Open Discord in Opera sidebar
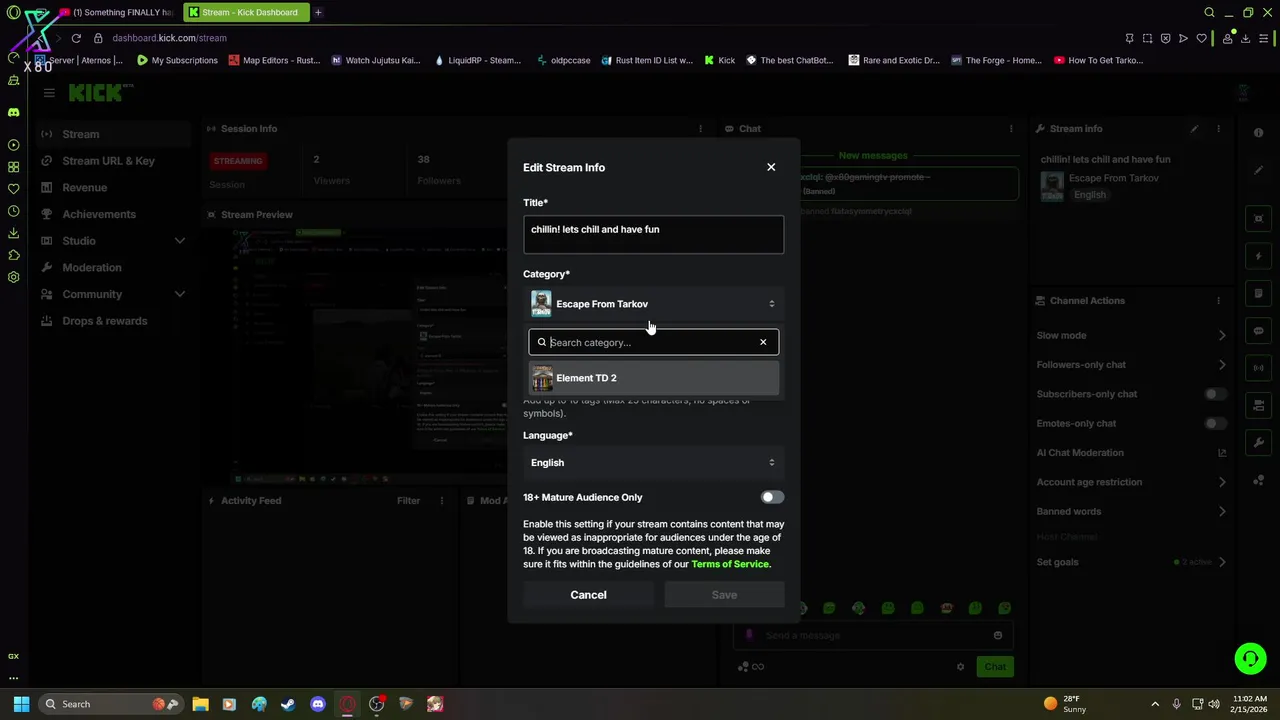 click(x=13, y=112)
